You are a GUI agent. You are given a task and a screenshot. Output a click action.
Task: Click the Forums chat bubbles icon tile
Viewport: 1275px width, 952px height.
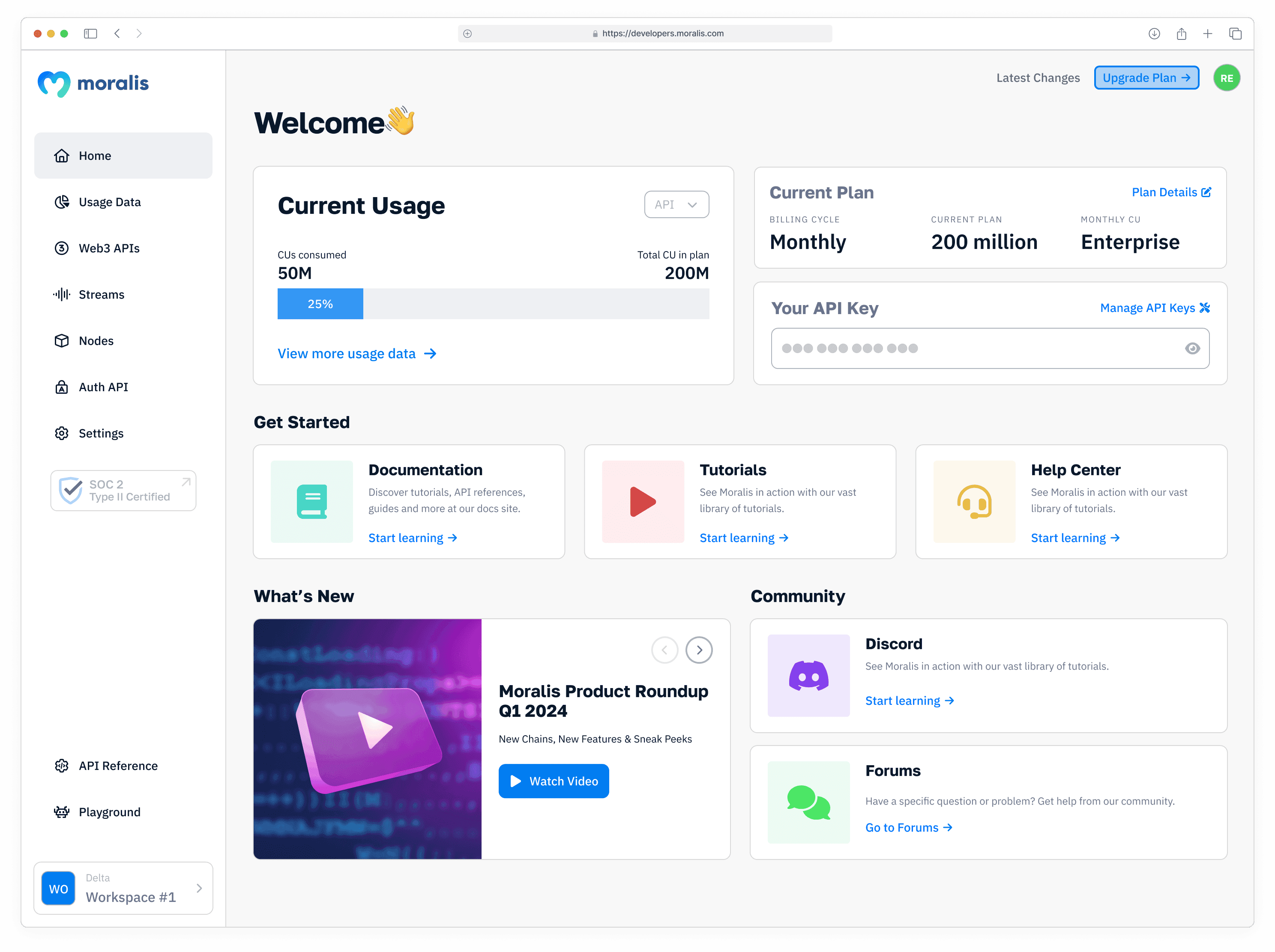[x=809, y=802]
